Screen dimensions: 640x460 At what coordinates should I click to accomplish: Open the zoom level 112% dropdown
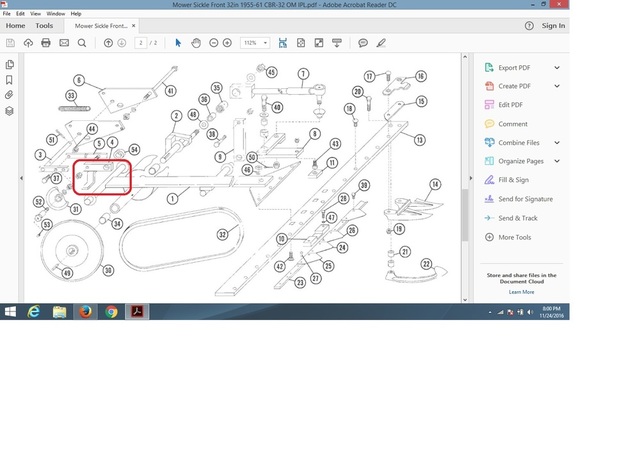coord(254,43)
